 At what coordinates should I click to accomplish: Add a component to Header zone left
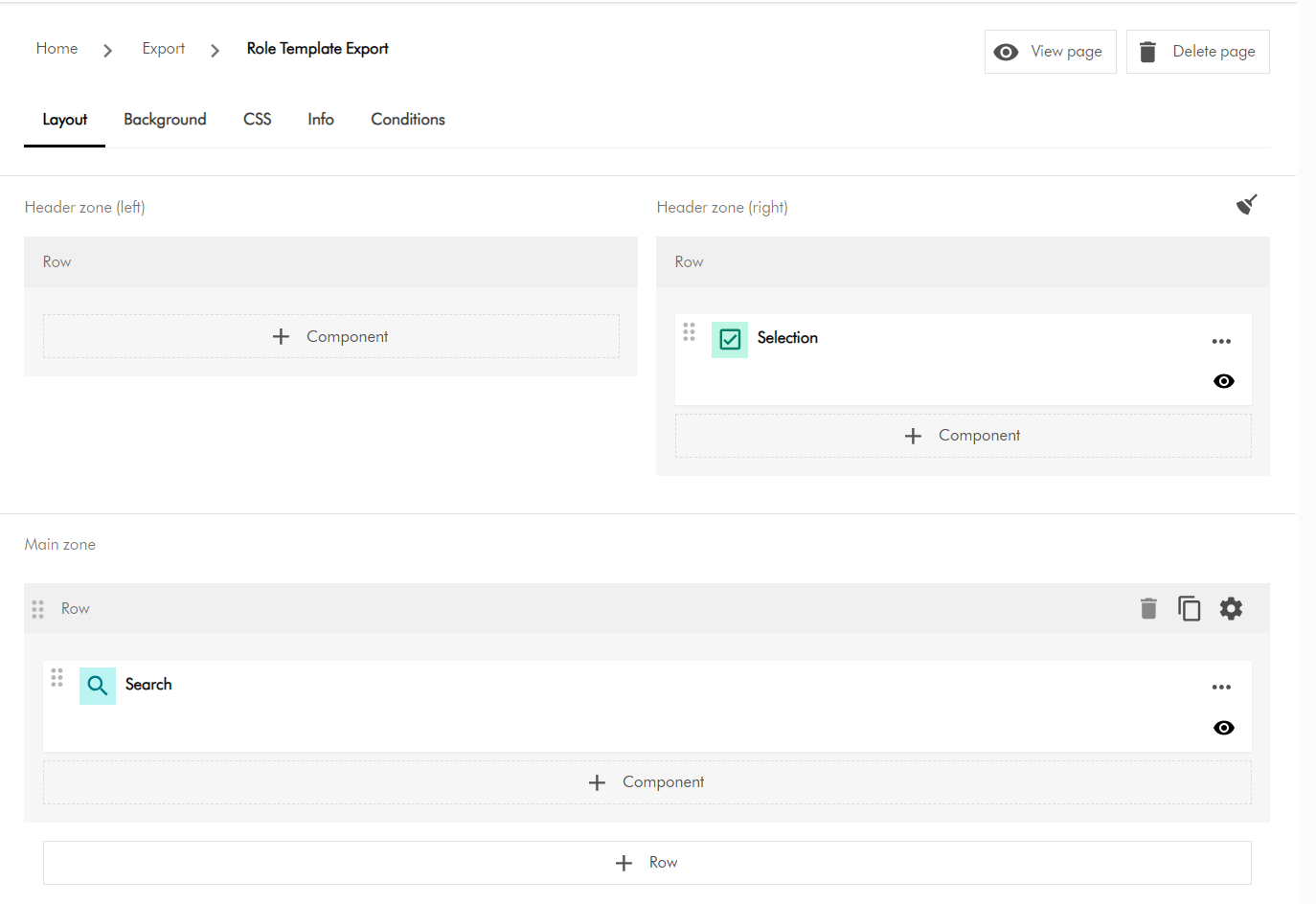click(x=331, y=337)
